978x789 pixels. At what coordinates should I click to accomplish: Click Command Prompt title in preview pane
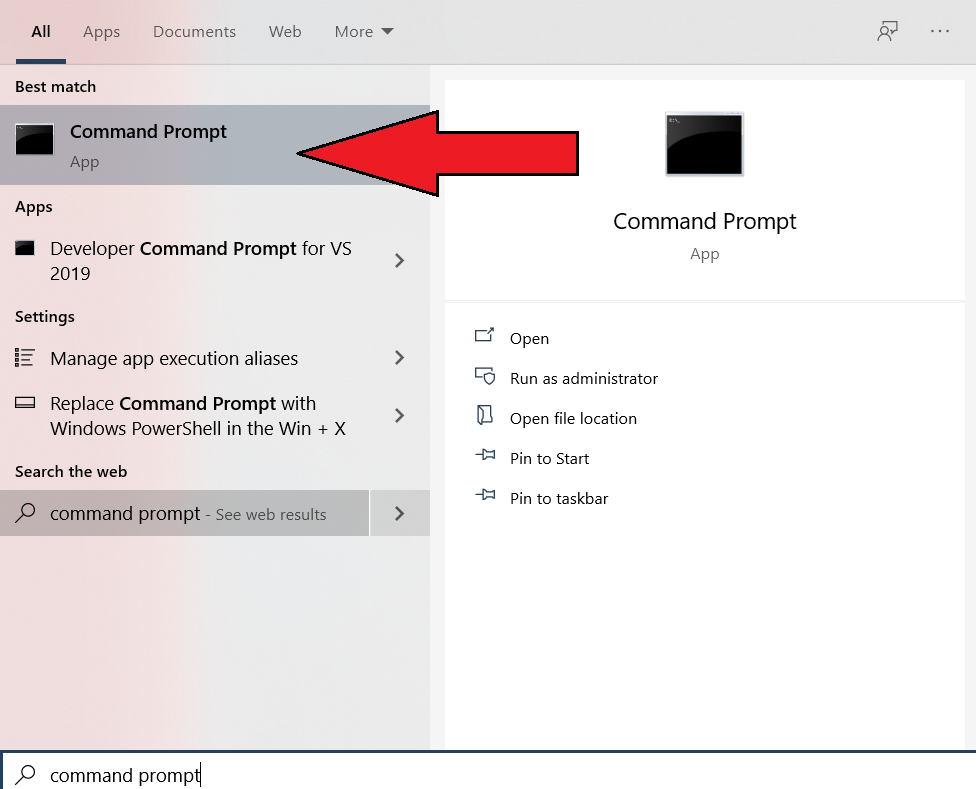coord(704,221)
